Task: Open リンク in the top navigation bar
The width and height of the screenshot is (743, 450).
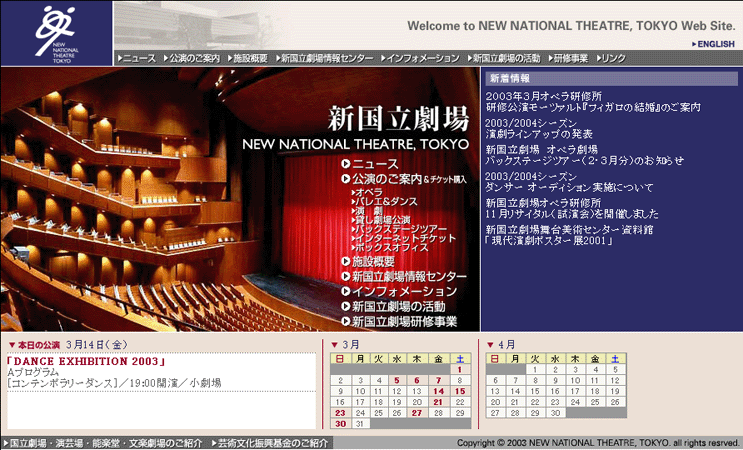Action: 611,58
